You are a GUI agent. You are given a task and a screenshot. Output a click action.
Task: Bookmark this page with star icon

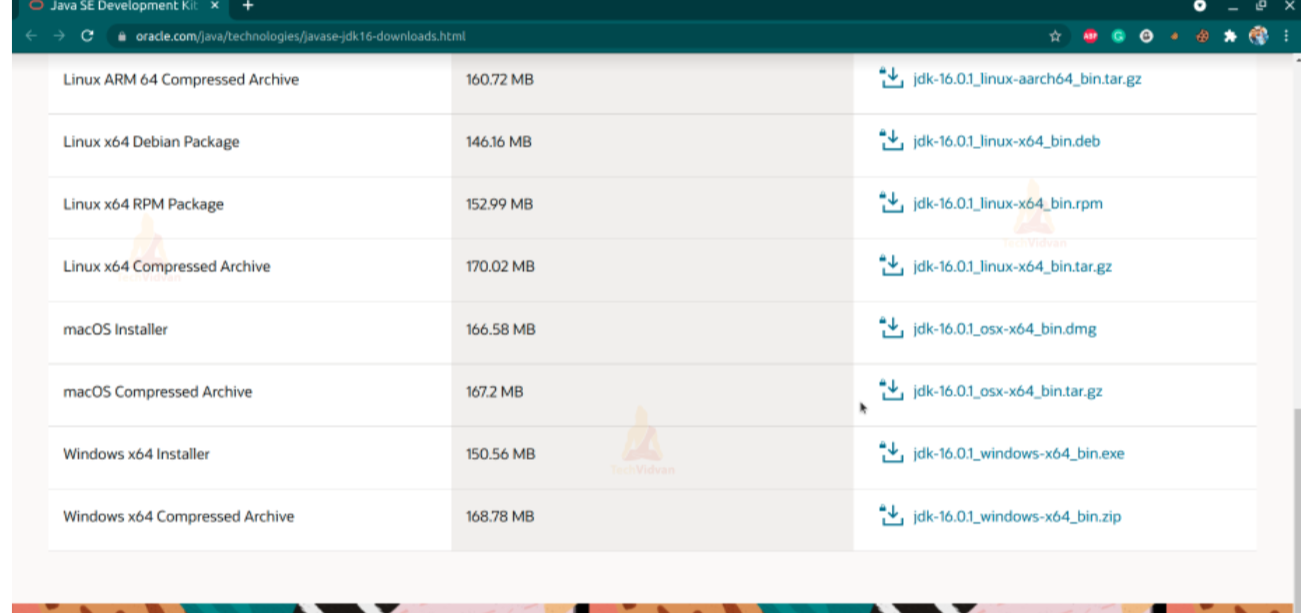point(1055,36)
